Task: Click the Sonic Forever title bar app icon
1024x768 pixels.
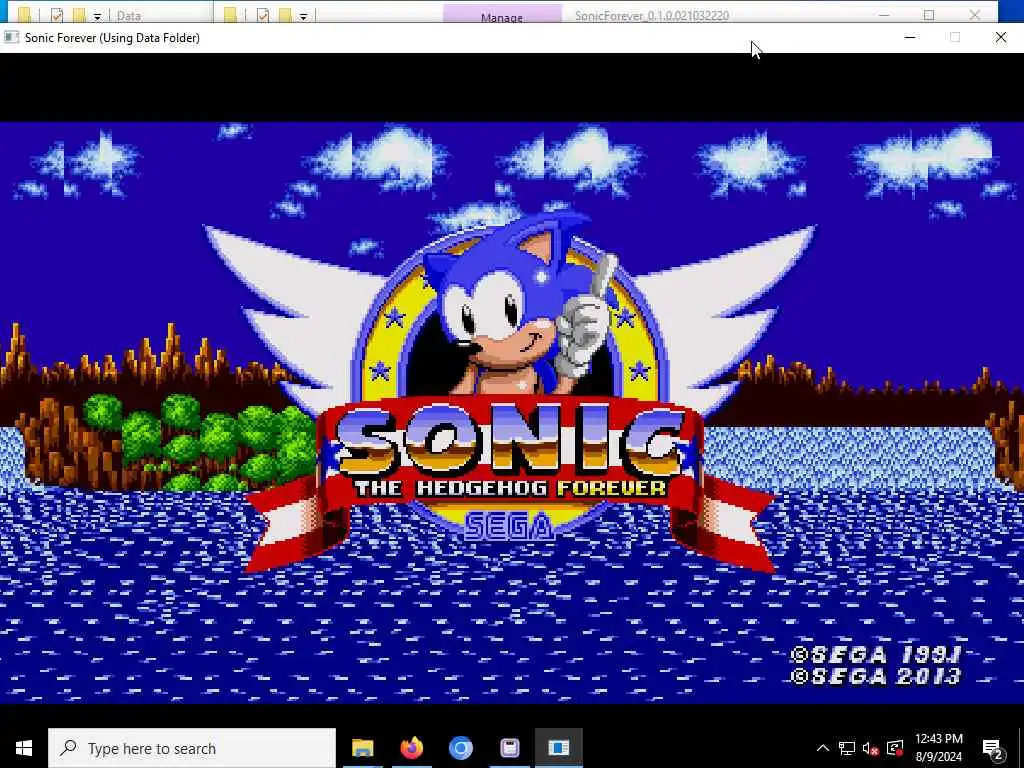Action: coord(10,37)
